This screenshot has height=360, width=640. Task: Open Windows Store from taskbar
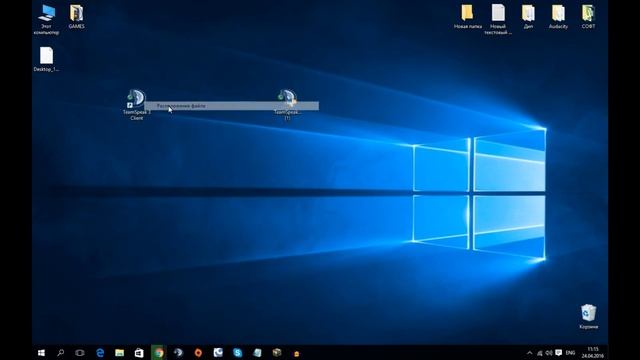(x=139, y=353)
